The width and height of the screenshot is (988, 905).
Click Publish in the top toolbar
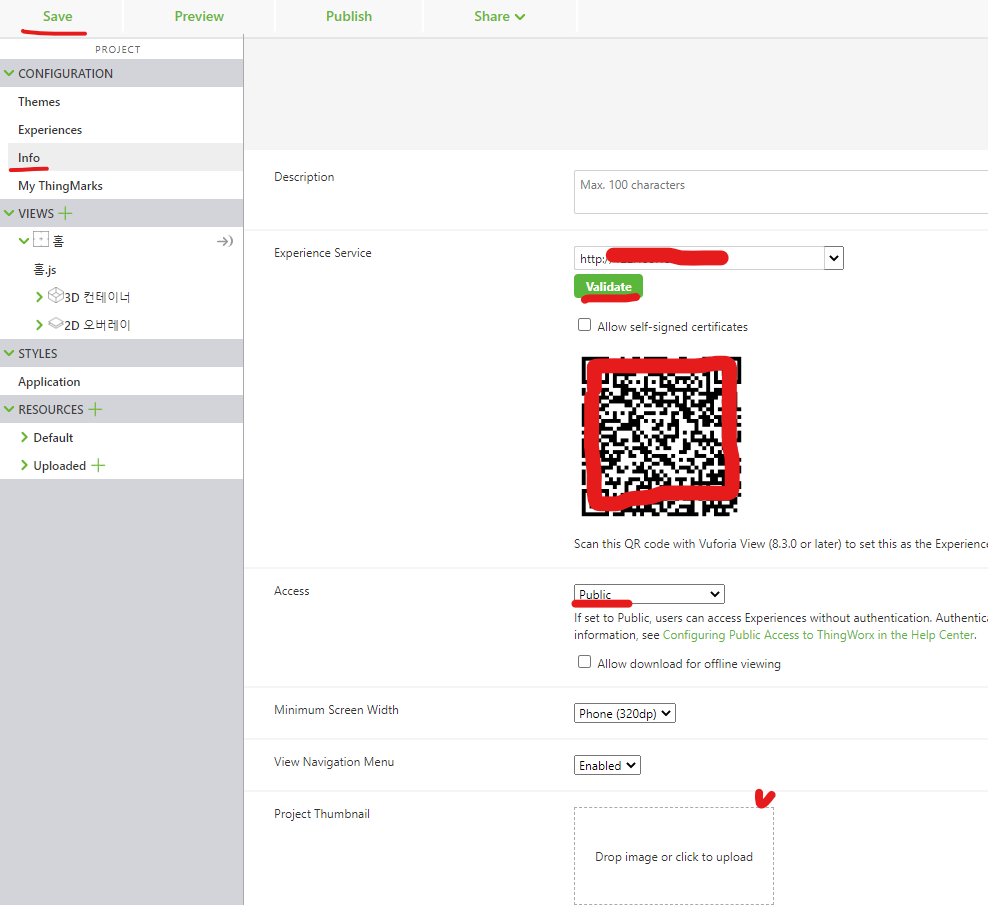tap(349, 16)
